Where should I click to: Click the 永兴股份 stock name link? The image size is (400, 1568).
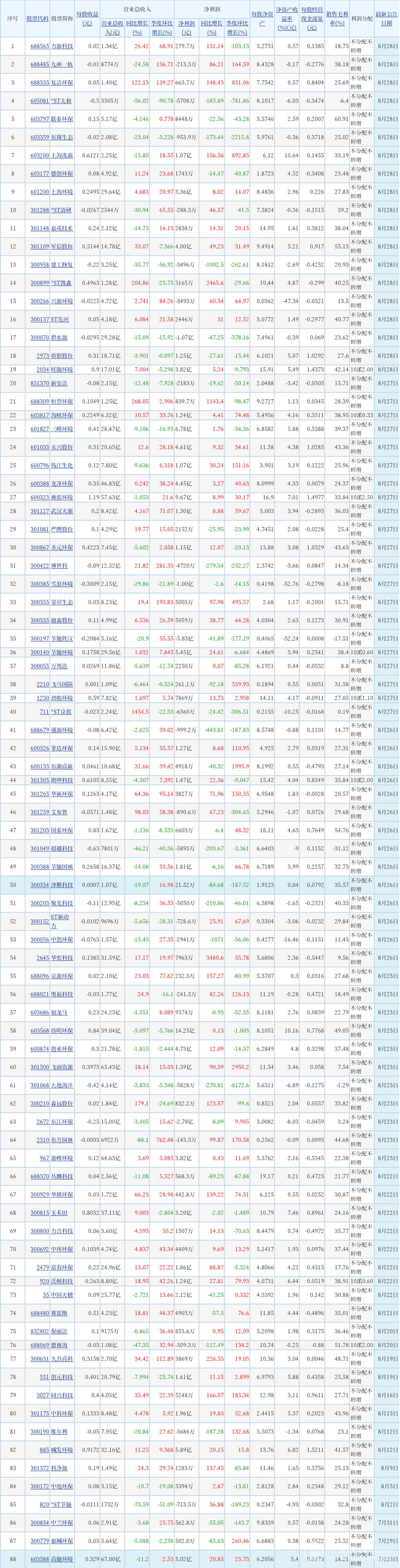coord(62,447)
